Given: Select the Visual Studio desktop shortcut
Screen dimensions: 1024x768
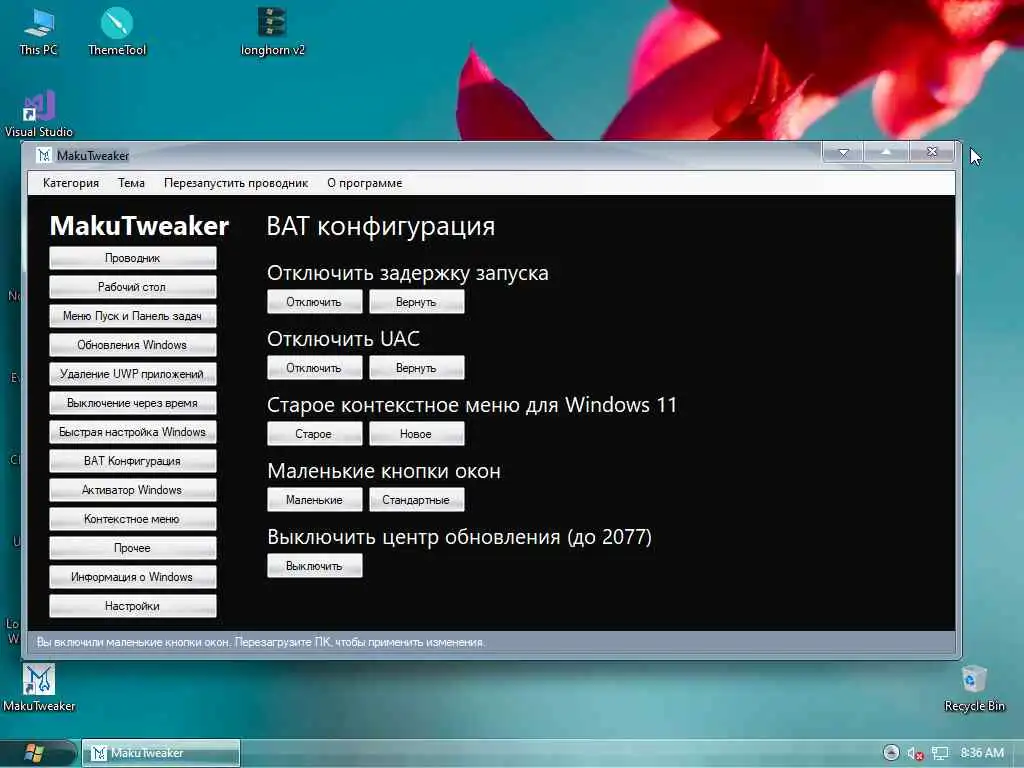Looking at the screenshot, I should point(39,114).
